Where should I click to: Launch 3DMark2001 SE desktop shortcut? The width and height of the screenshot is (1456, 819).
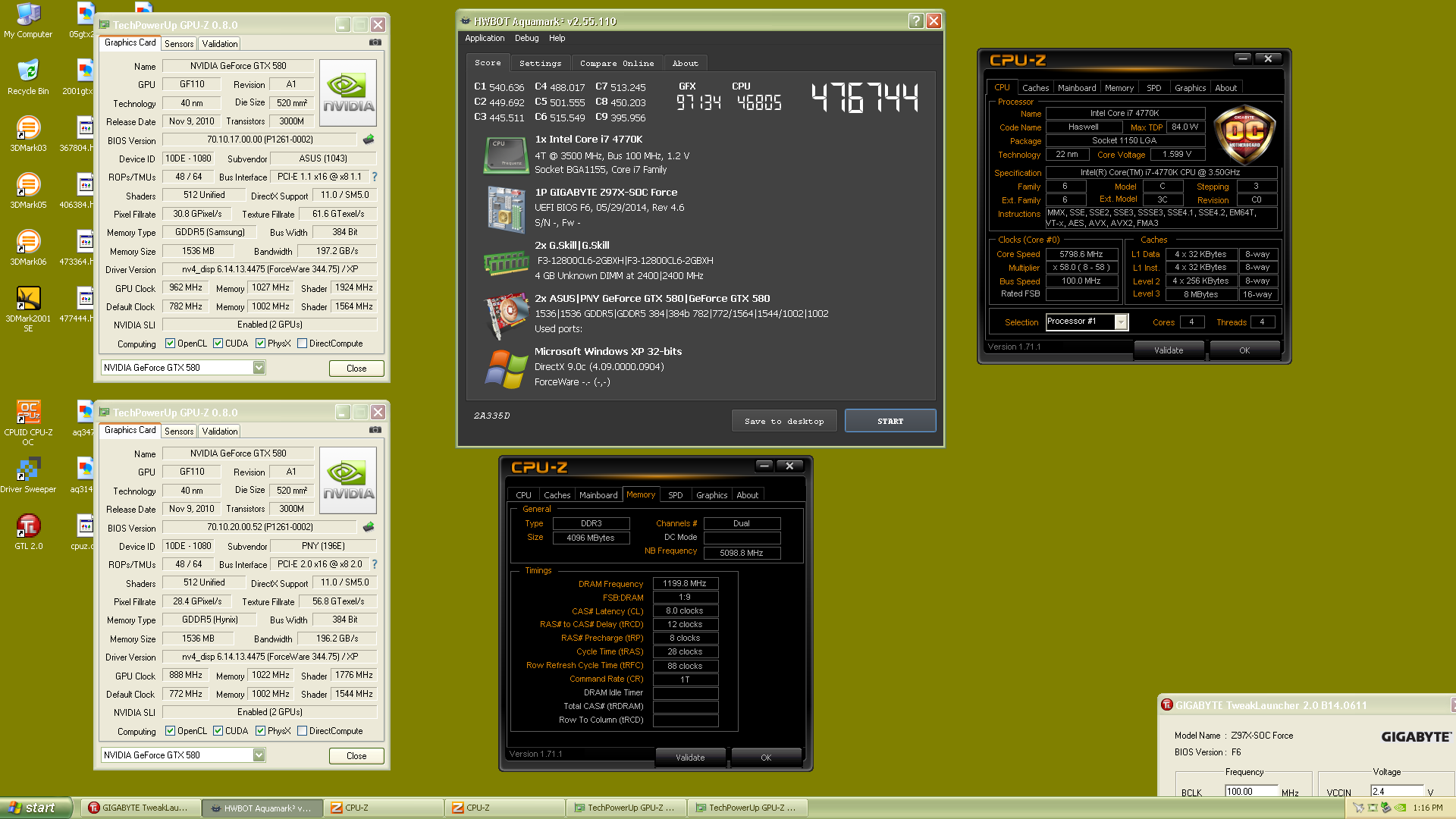(x=28, y=309)
